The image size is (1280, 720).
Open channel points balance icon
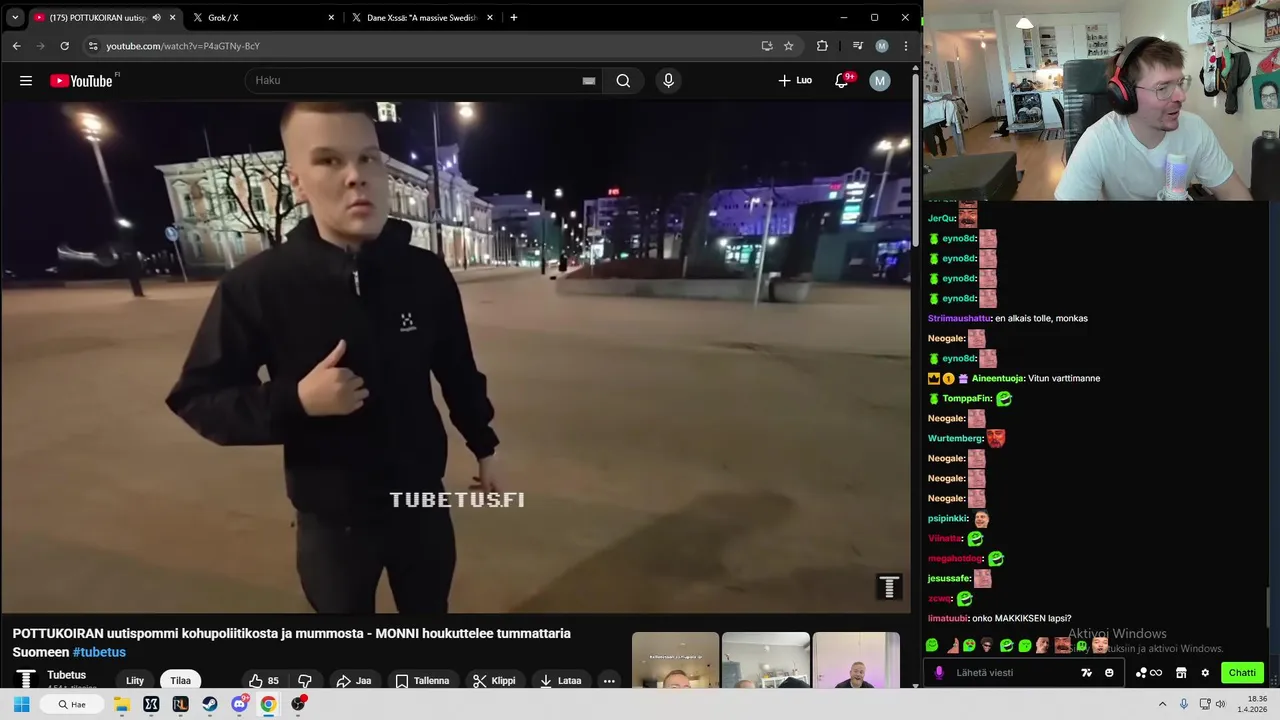pyautogui.click(x=1149, y=673)
